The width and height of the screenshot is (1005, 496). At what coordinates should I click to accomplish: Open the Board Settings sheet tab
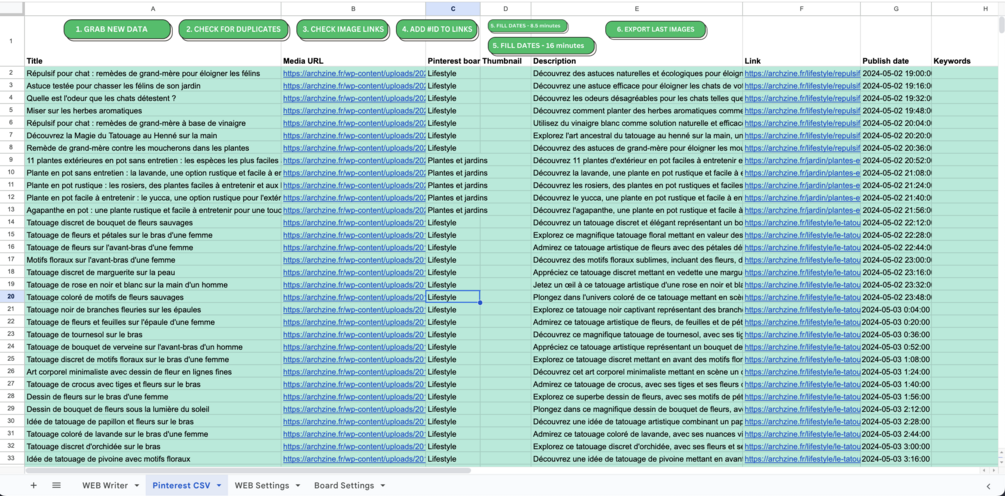pos(344,486)
